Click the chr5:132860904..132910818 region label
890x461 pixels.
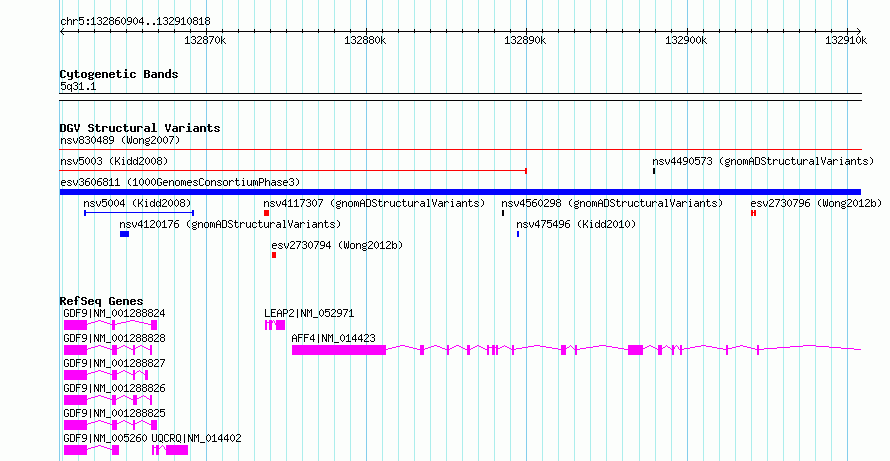[x=135, y=22]
